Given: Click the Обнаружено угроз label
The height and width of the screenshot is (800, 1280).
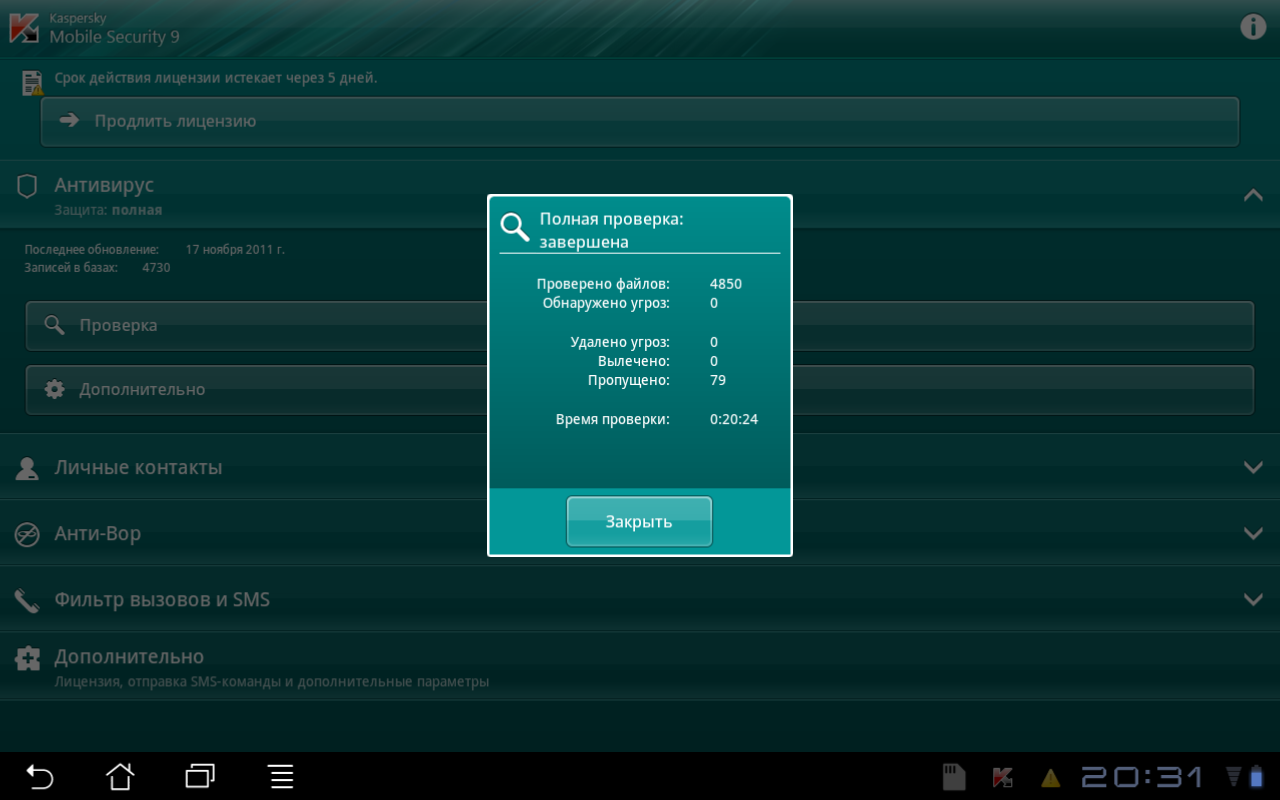Looking at the screenshot, I should 606,303.
